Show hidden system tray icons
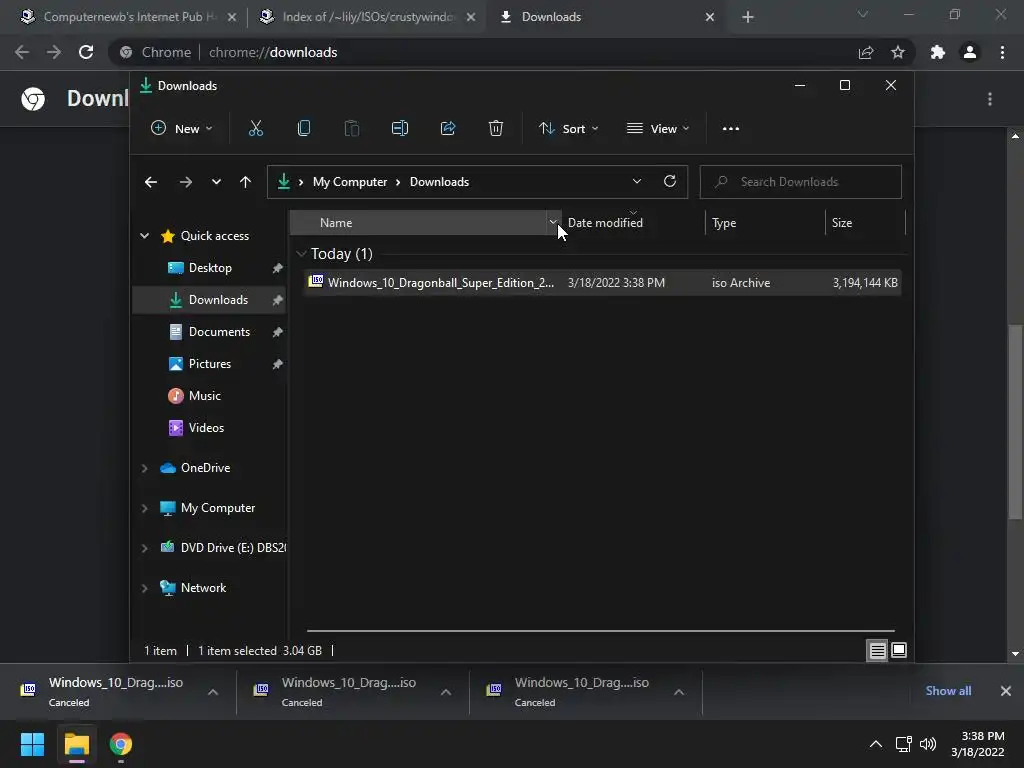1024x768 pixels. tap(876, 744)
